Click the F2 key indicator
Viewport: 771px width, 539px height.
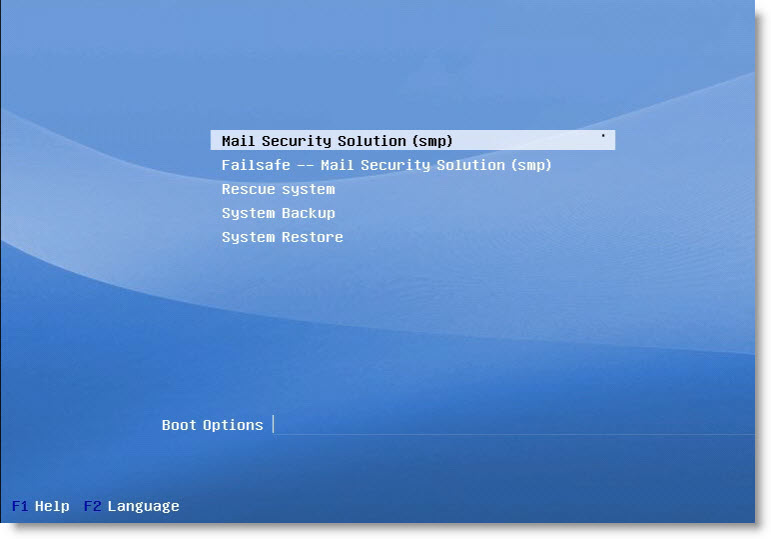pos(92,506)
